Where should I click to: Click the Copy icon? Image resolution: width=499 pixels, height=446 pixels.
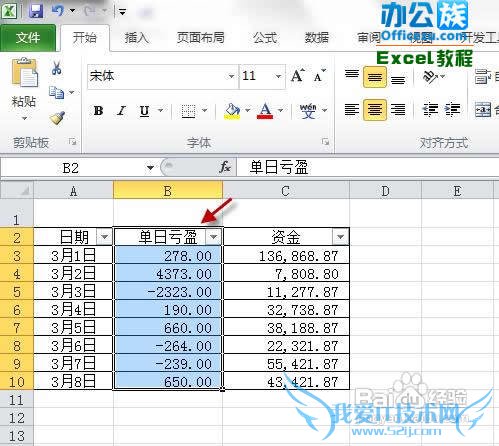click(56, 92)
